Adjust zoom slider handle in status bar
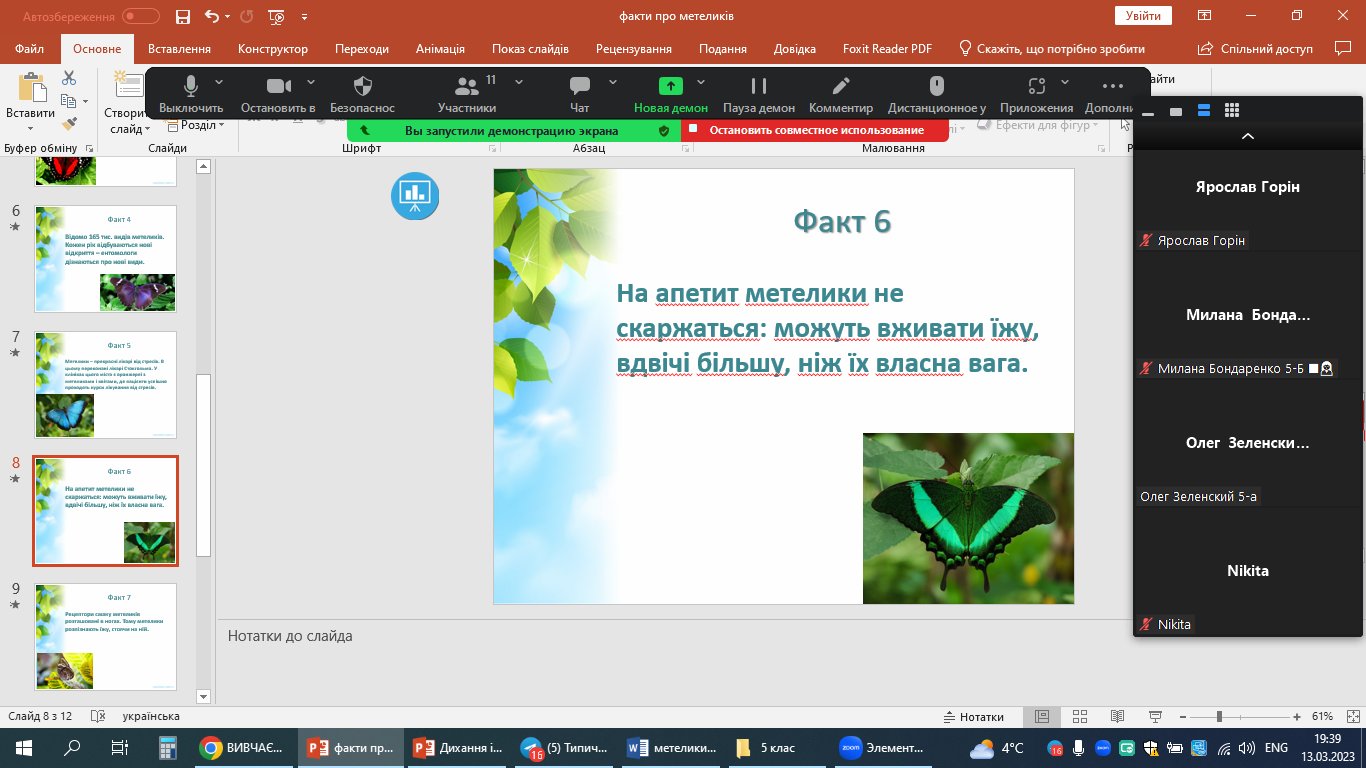Image resolution: width=1366 pixels, height=768 pixels. coord(1219,716)
